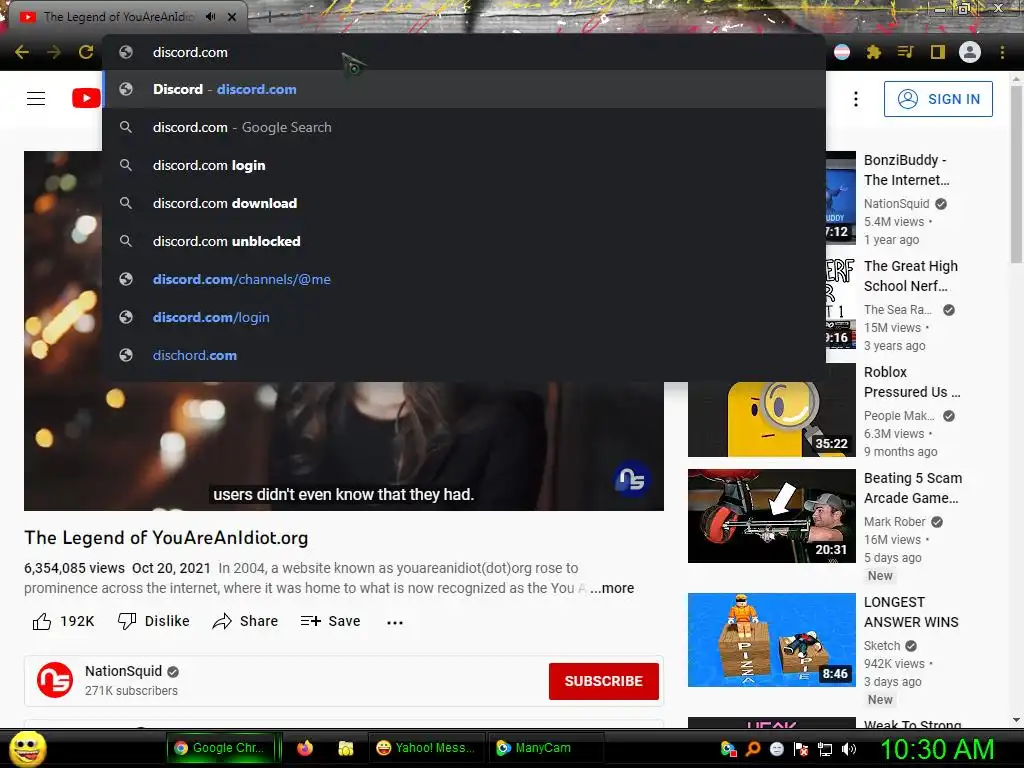
Task: Click the 10:30 AM clock
Action: 937,749
